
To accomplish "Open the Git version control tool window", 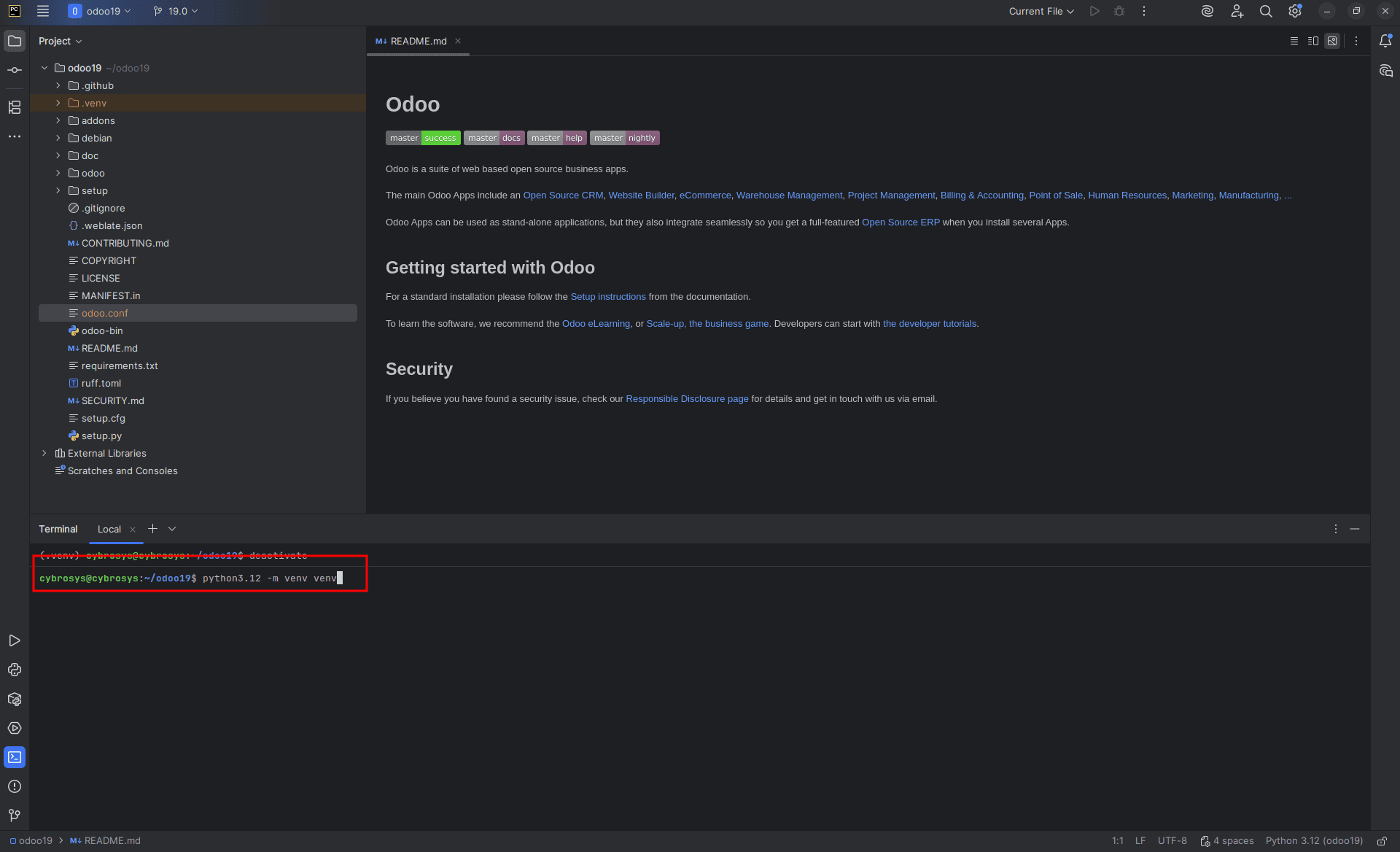I will pos(15,816).
